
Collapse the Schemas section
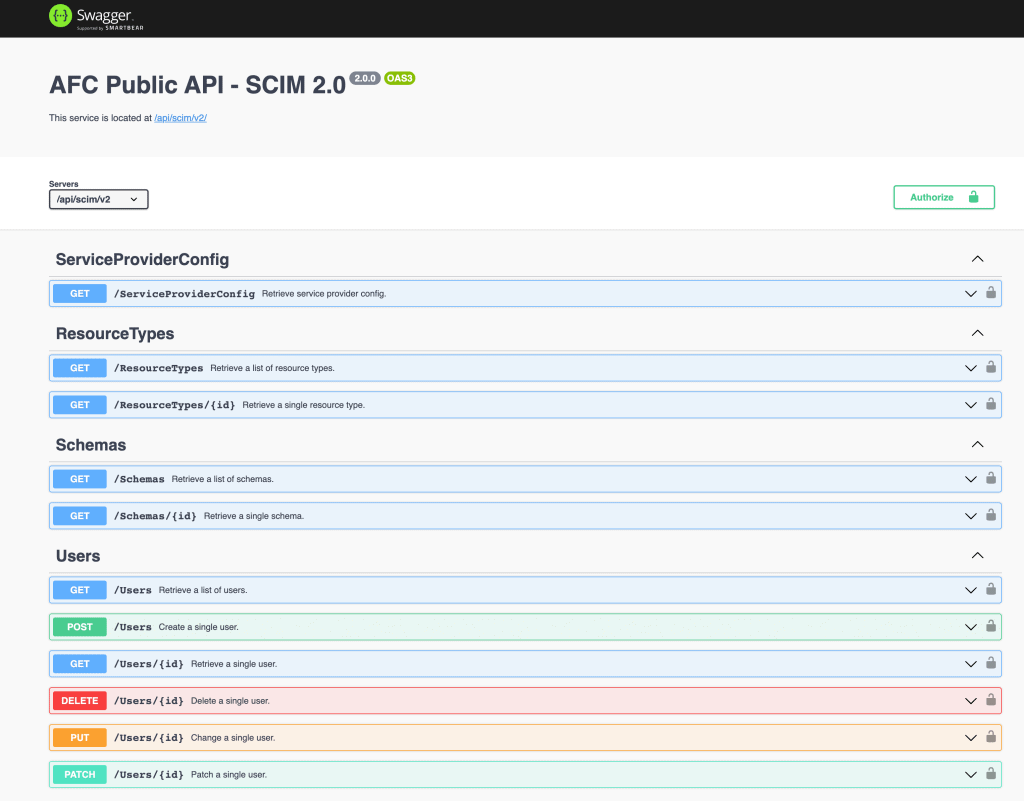[x=977, y=444]
